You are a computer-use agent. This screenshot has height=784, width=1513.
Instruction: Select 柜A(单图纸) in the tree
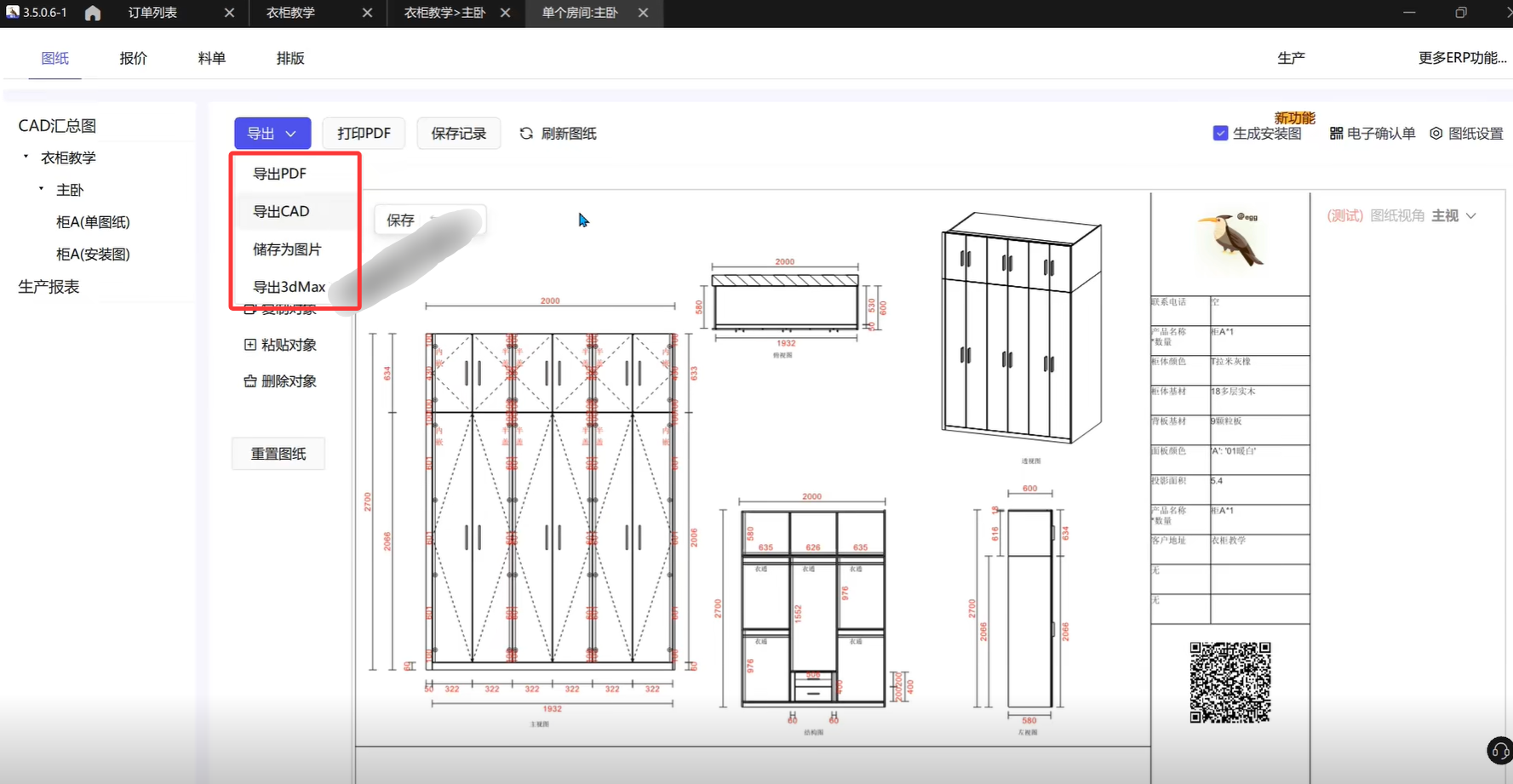(93, 222)
